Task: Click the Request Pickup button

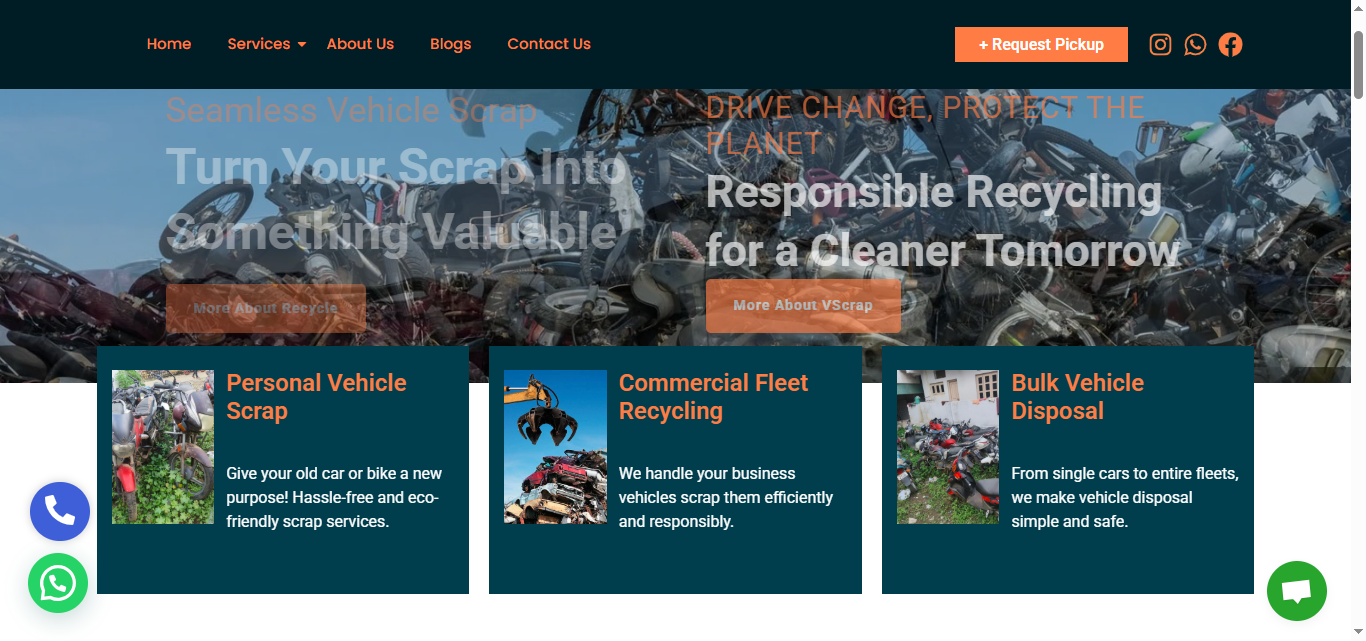Action: pyautogui.click(x=1041, y=44)
